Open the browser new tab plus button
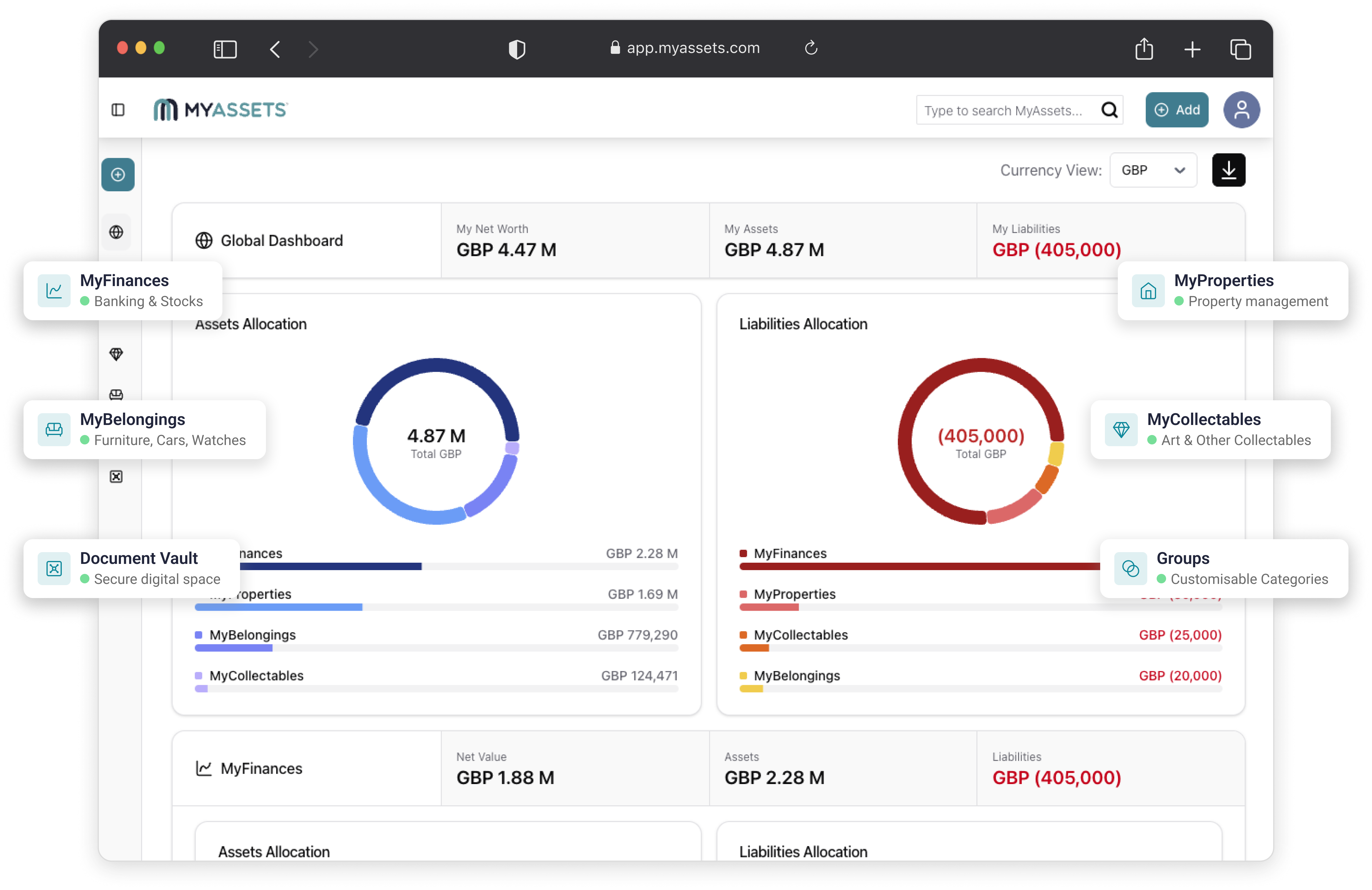The height and width of the screenshot is (890, 1372). (x=1192, y=49)
